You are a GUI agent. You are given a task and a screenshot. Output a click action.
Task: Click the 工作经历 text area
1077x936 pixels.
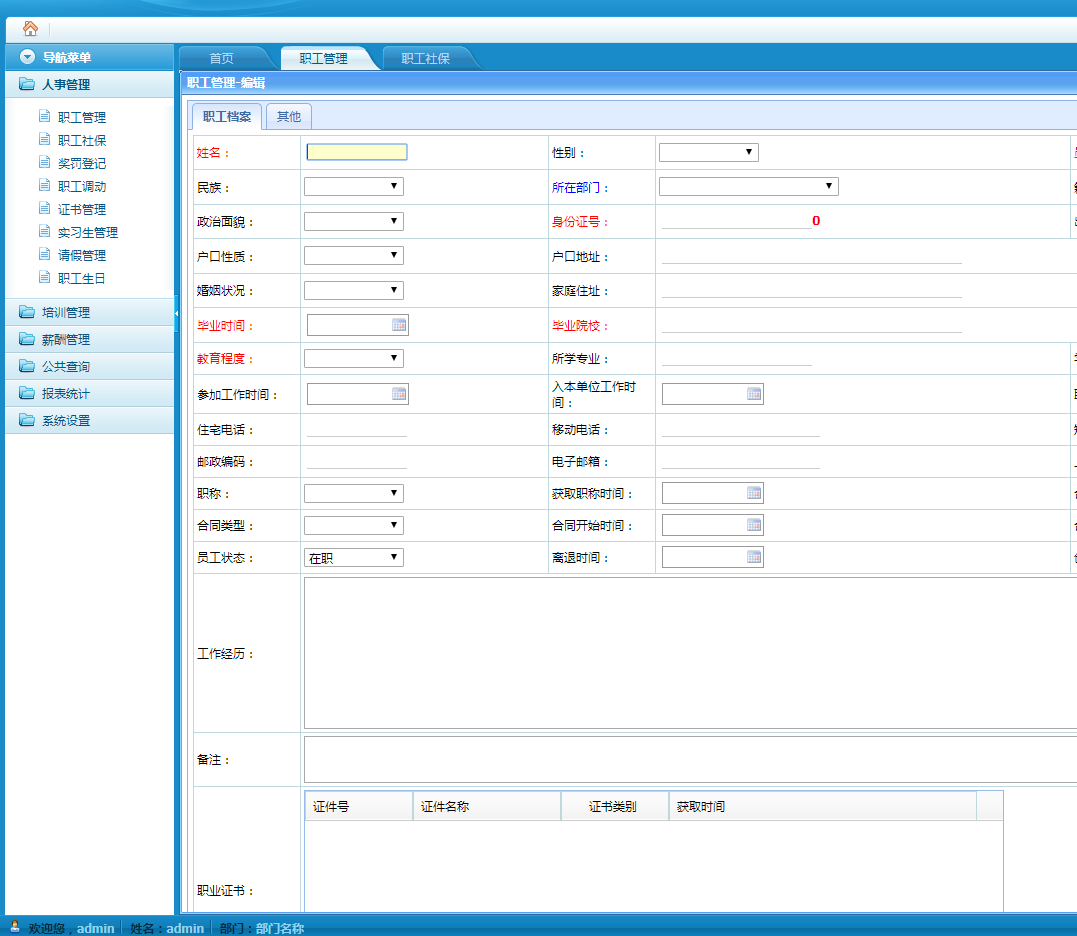point(690,653)
